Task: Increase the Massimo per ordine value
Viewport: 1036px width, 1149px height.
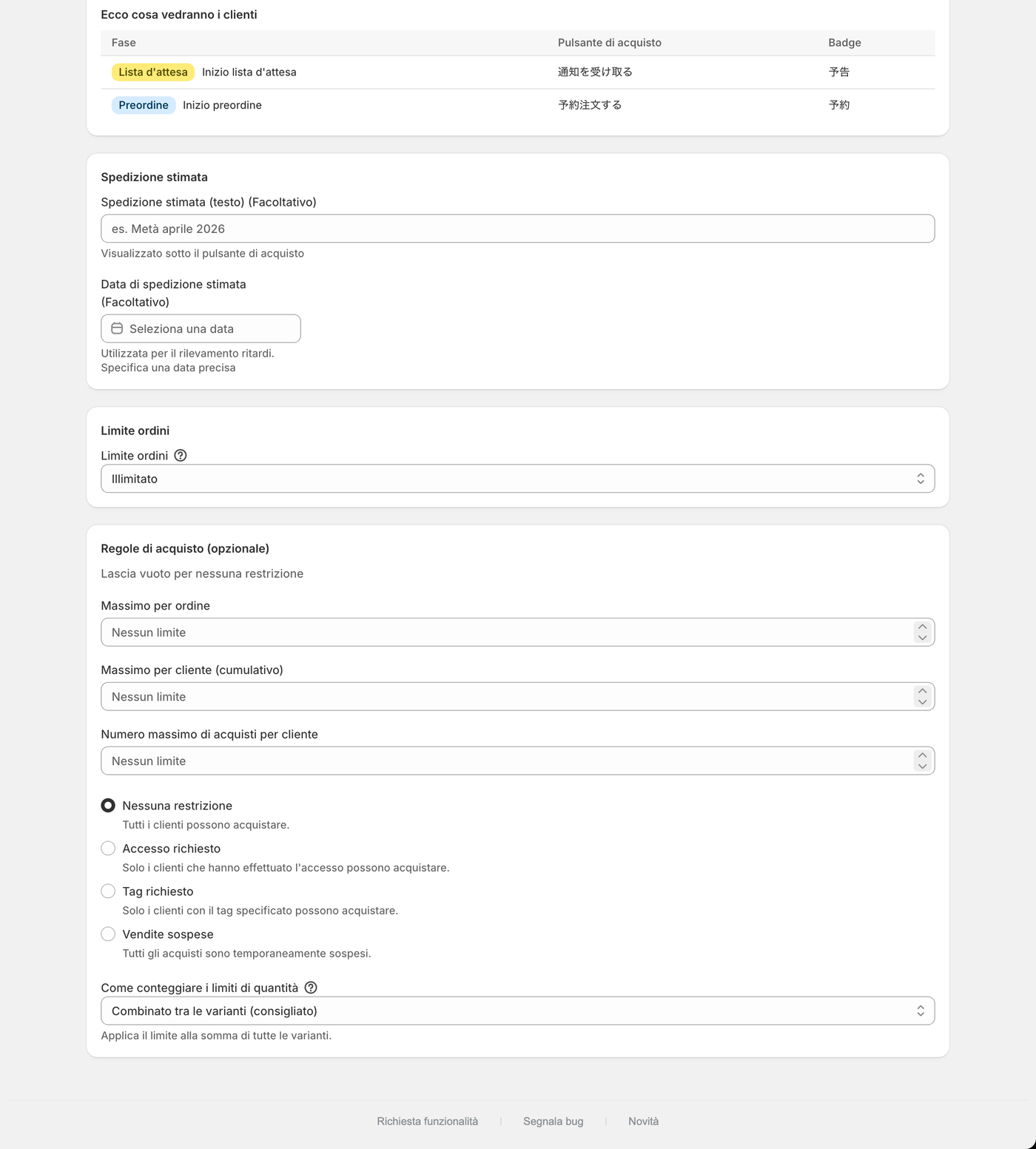Action: click(922, 627)
